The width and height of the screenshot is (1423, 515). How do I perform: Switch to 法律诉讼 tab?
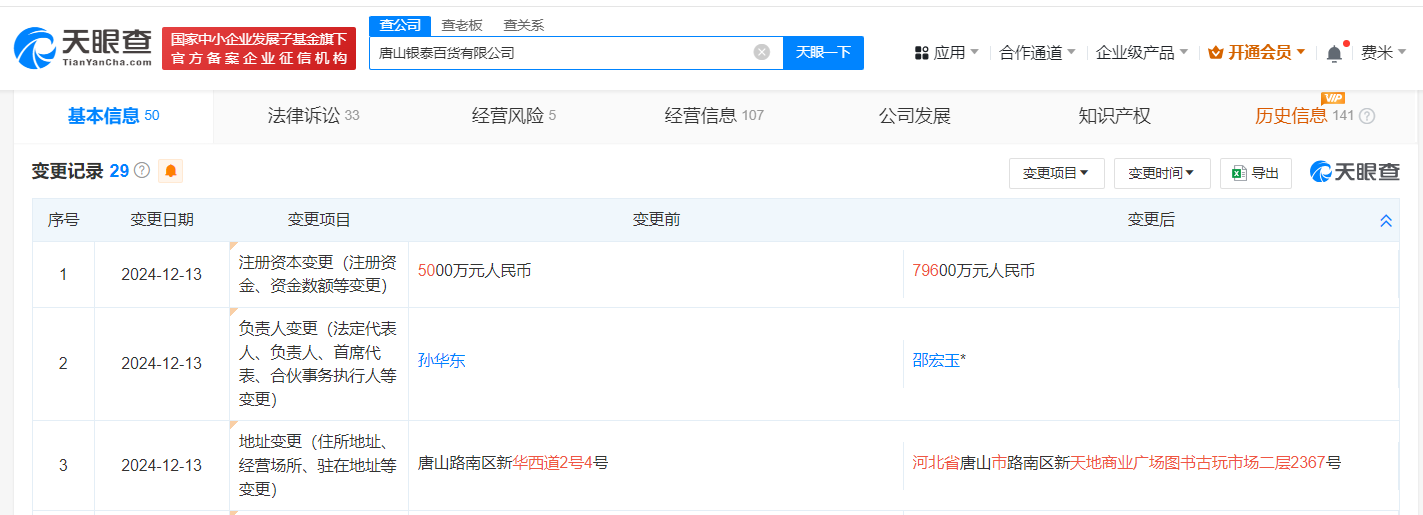click(313, 116)
